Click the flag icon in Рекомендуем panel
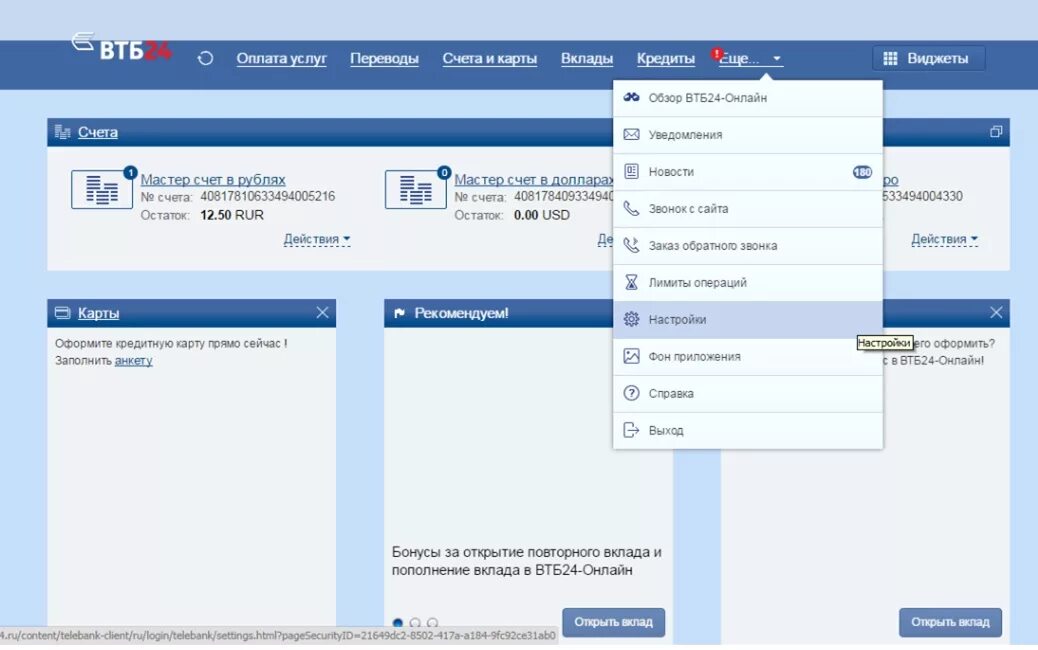 [x=399, y=313]
